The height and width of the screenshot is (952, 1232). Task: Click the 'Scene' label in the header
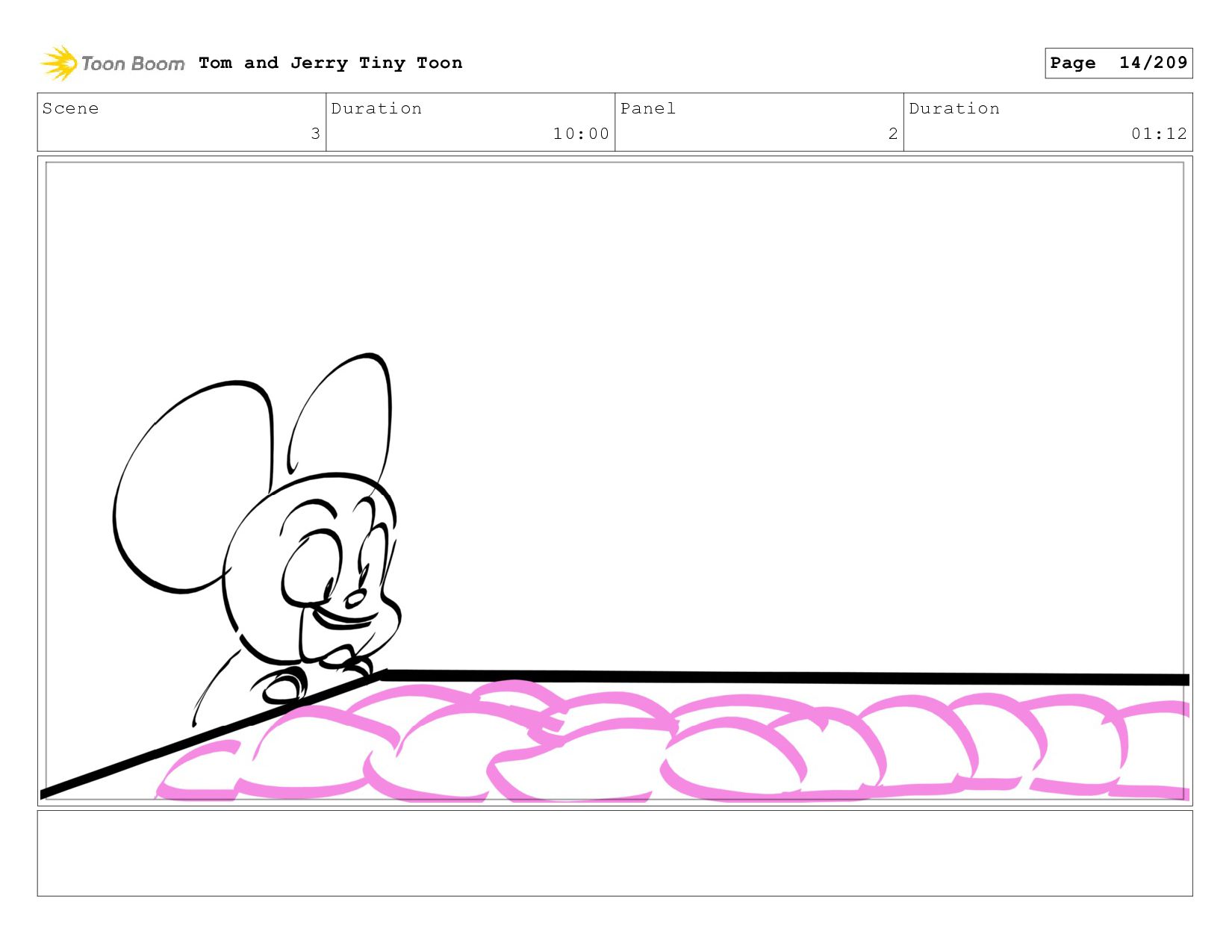point(70,108)
